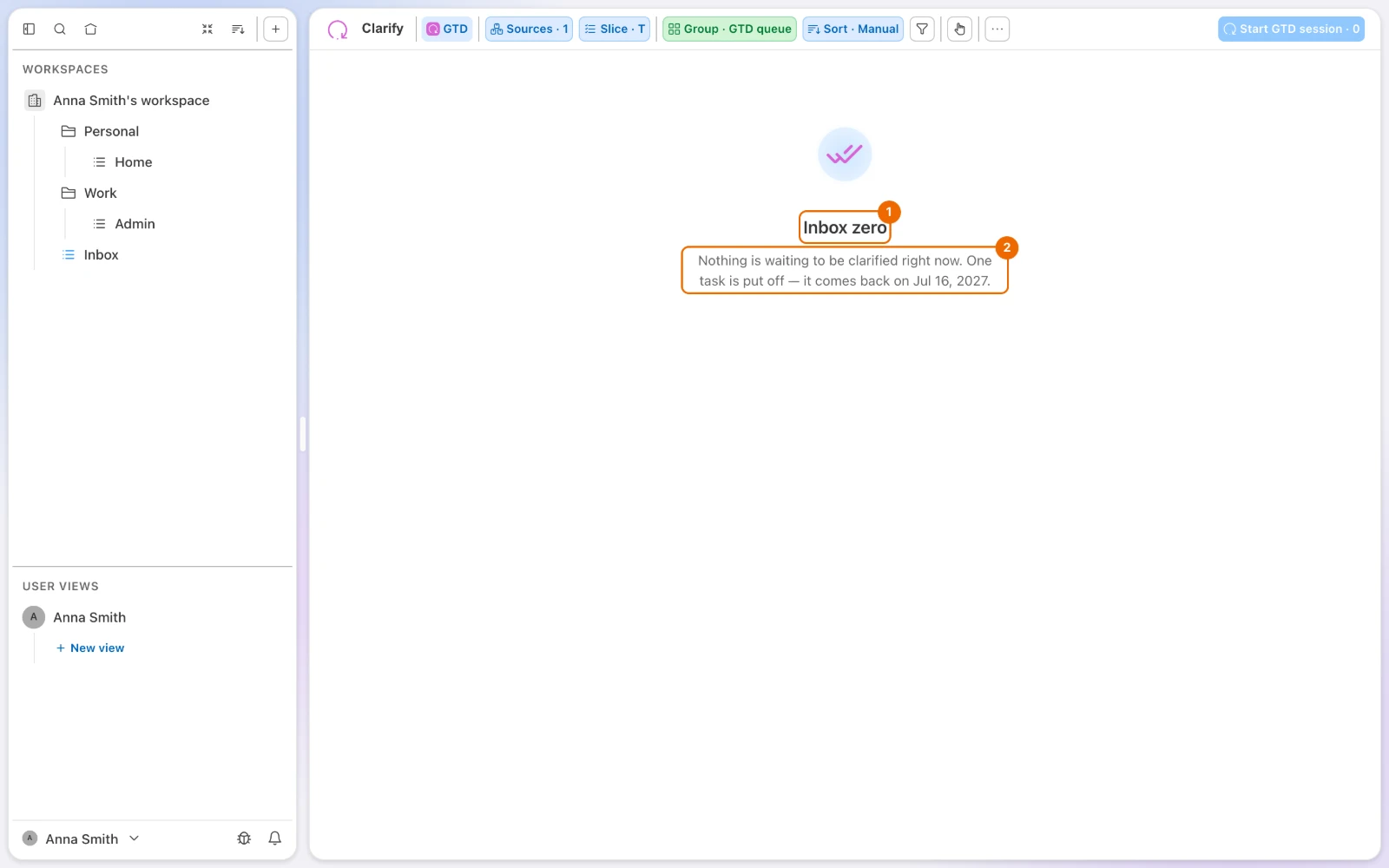1389x868 pixels.
Task: Click the home icon in sidebar header
Action: click(x=90, y=29)
